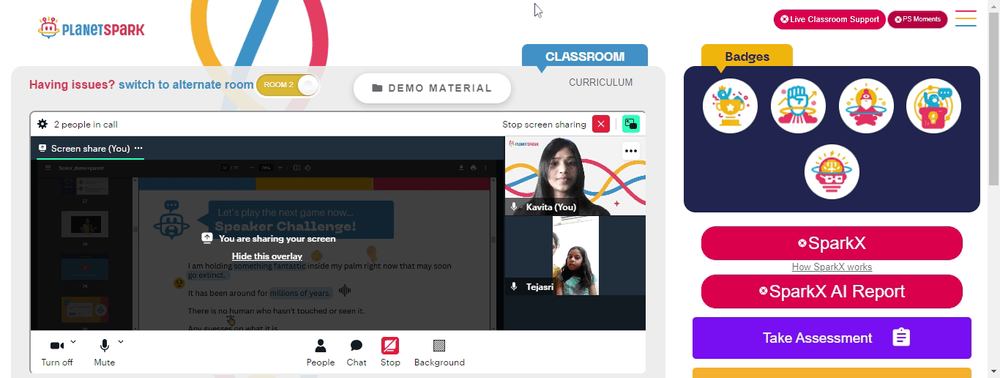
Task: Click the rotate icon in shared PDF toolbar
Action: tap(308, 168)
